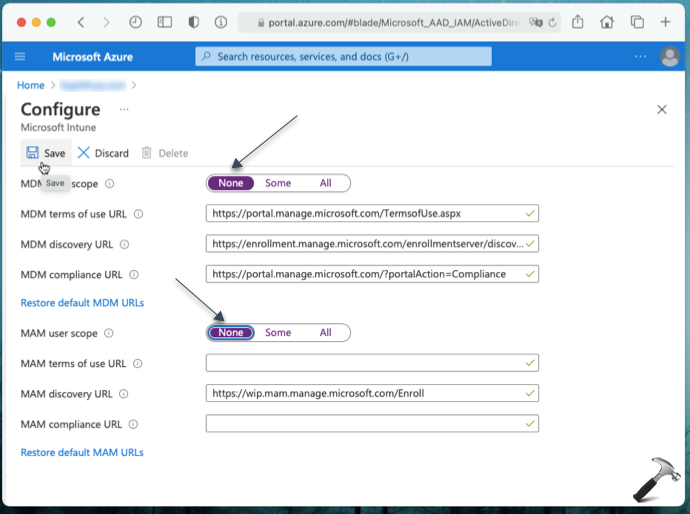The image size is (690, 514).
Task: Toggle Safari sidebar icon
Action: pos(165,22)
